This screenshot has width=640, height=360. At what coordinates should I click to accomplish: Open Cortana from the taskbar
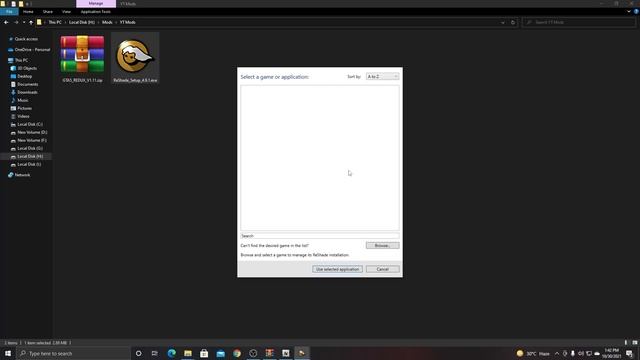point(138,353)
